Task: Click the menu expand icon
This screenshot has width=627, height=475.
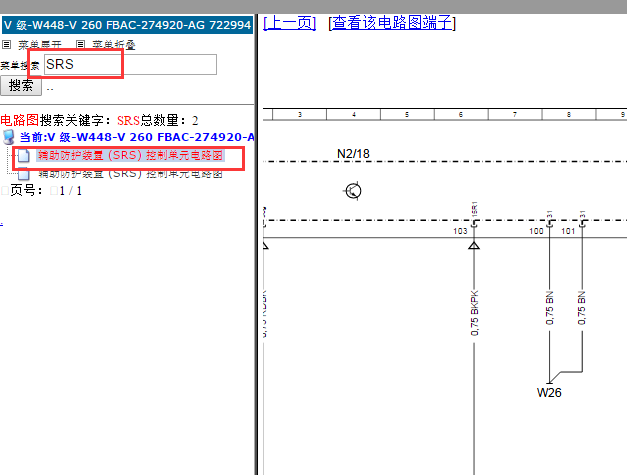Action: (6, 44)
